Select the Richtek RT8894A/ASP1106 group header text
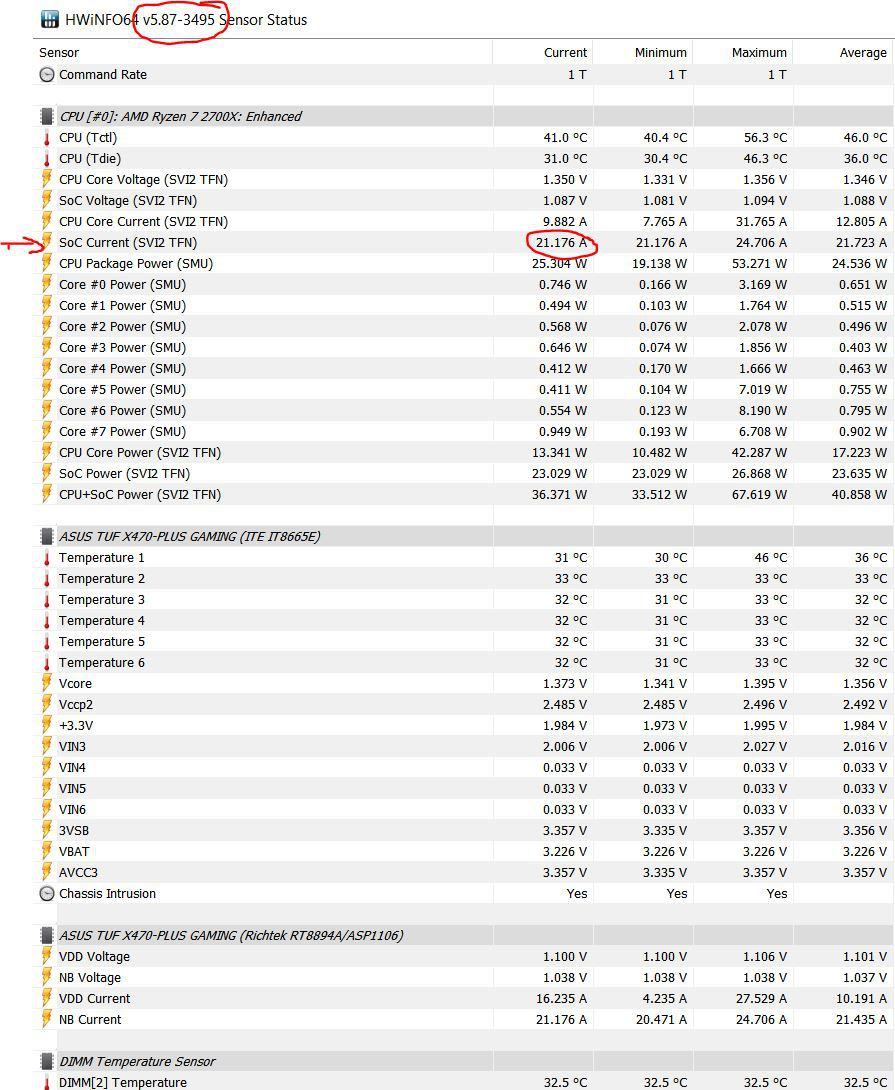This screenshot has height=1090, width=895. coord(231,935)
